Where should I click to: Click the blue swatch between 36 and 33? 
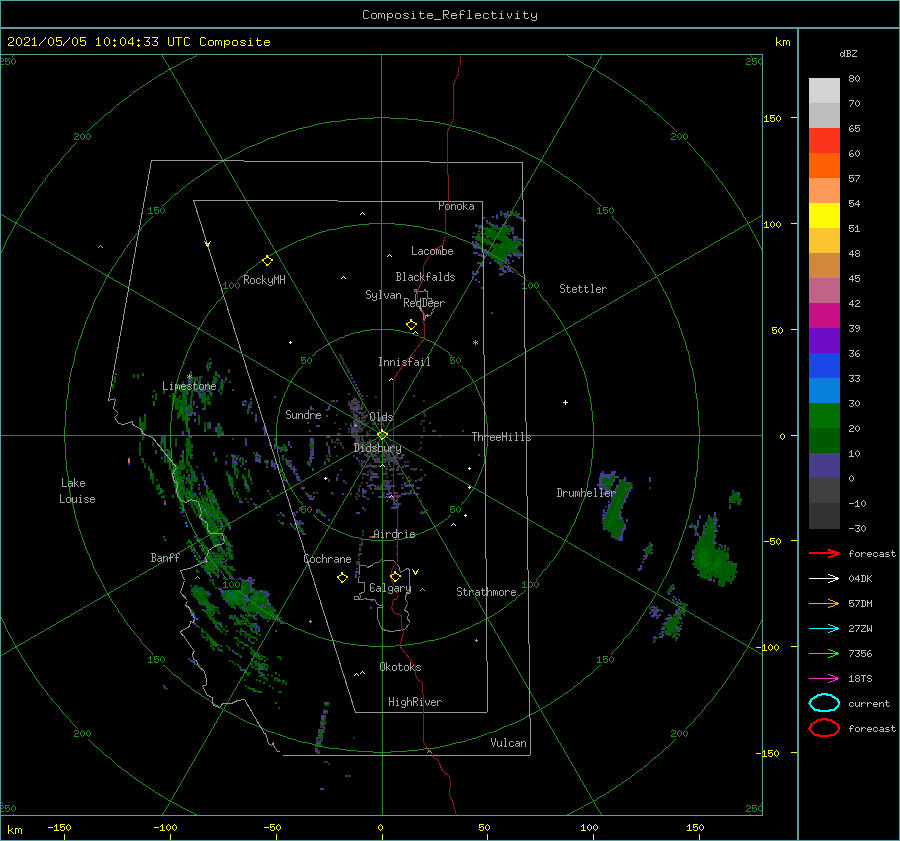(824, 366)
